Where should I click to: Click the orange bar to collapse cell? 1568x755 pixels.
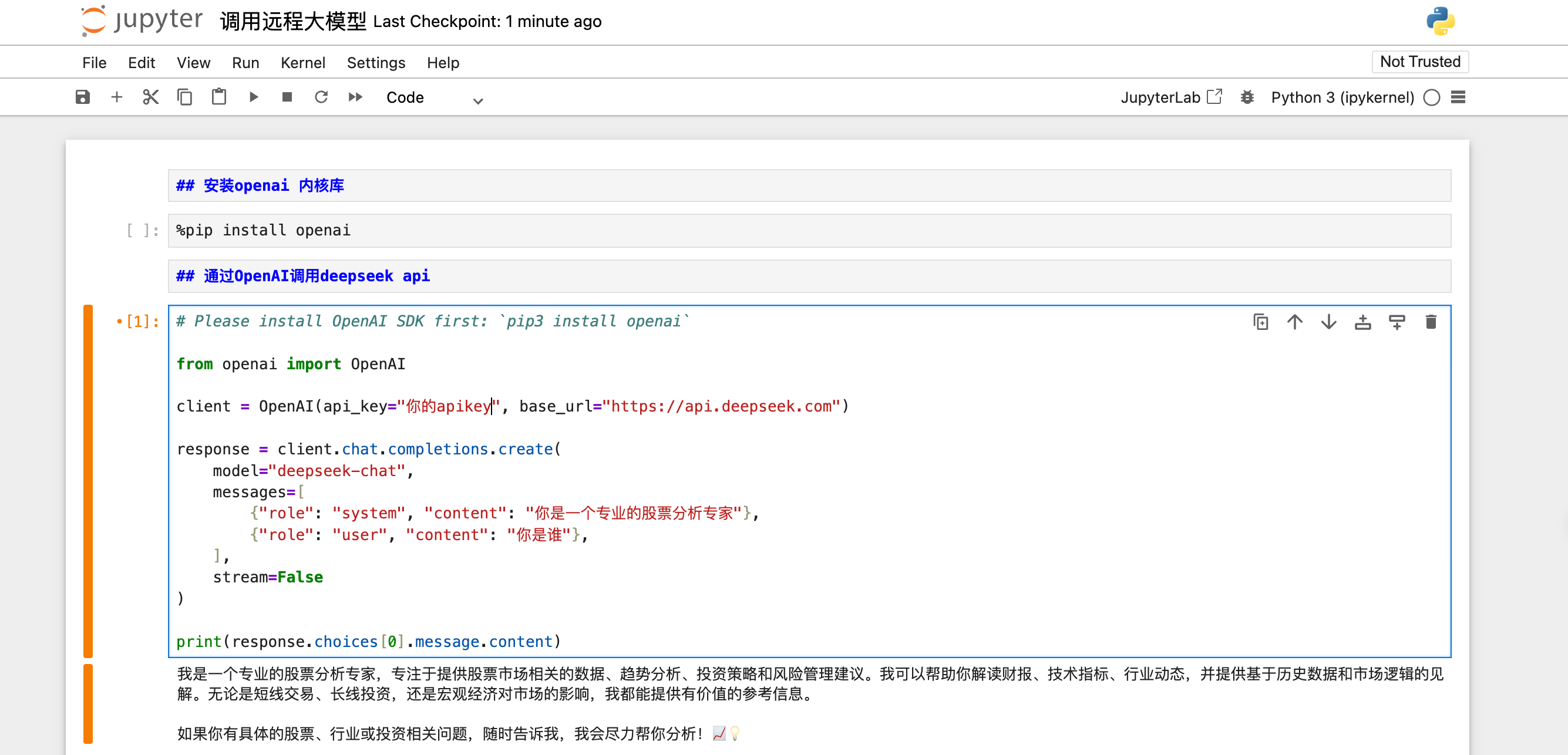pos(88,481)
